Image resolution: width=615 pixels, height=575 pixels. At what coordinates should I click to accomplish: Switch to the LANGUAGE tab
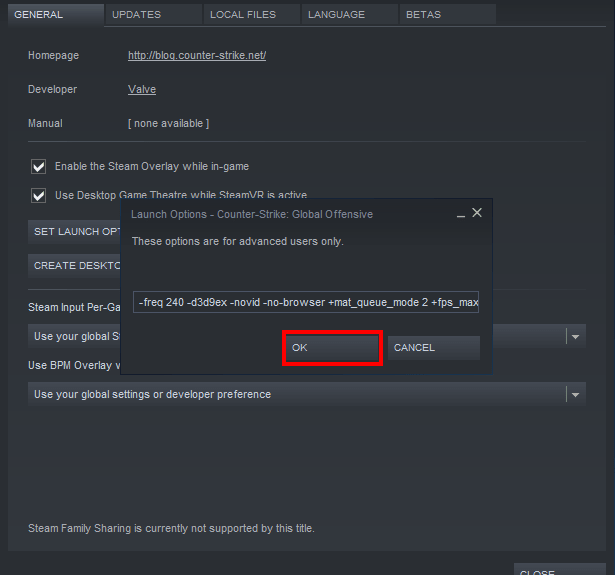click(350, 15)
